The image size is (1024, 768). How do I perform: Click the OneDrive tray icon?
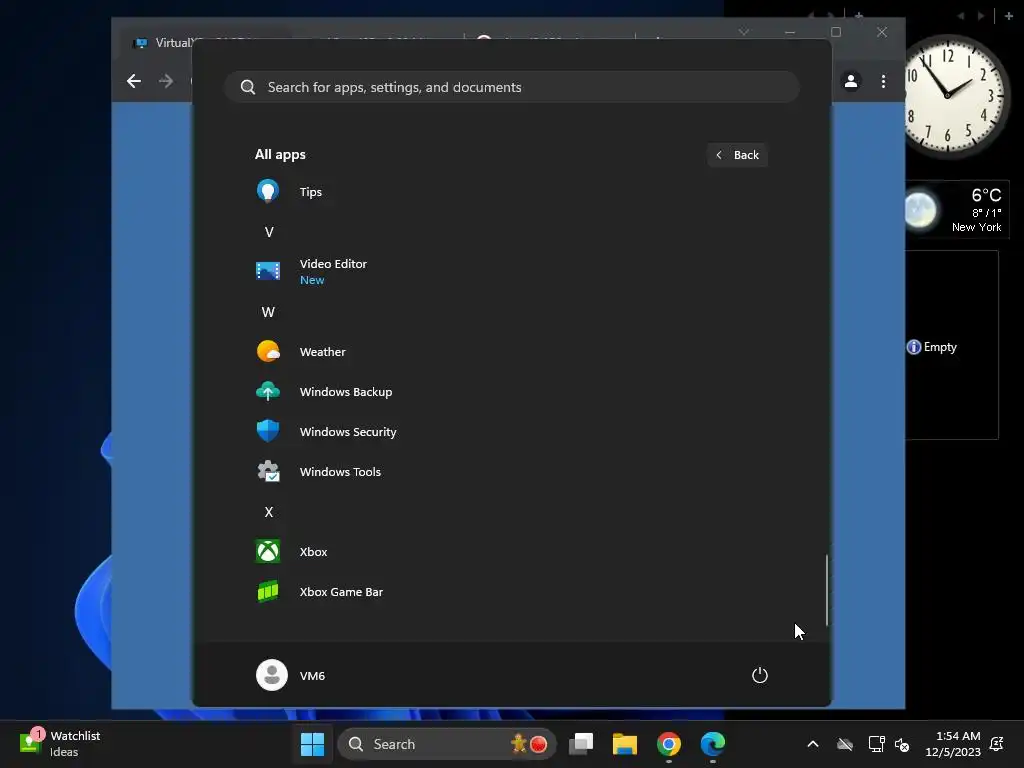844,743
